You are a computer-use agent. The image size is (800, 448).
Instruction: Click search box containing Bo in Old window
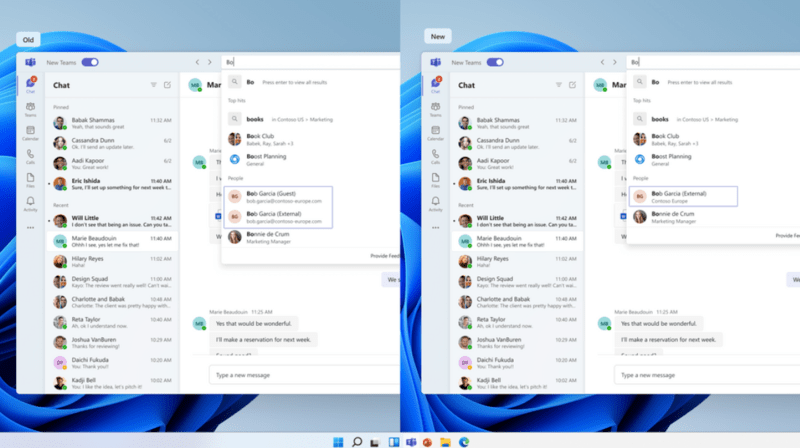(311, 62)
